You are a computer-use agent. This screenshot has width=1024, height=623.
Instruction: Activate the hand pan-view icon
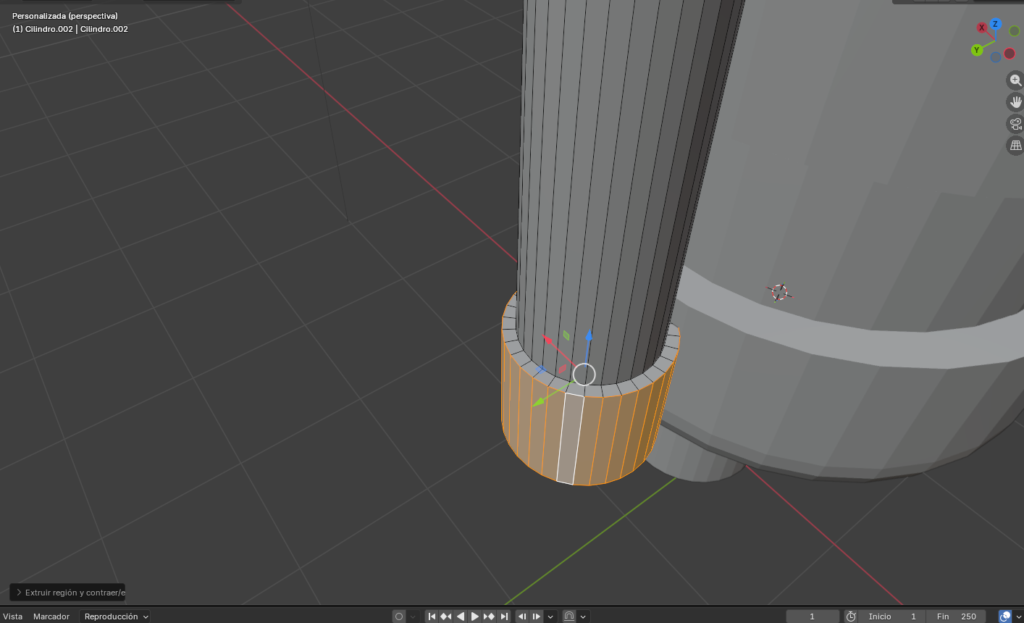click(1015, 102)
